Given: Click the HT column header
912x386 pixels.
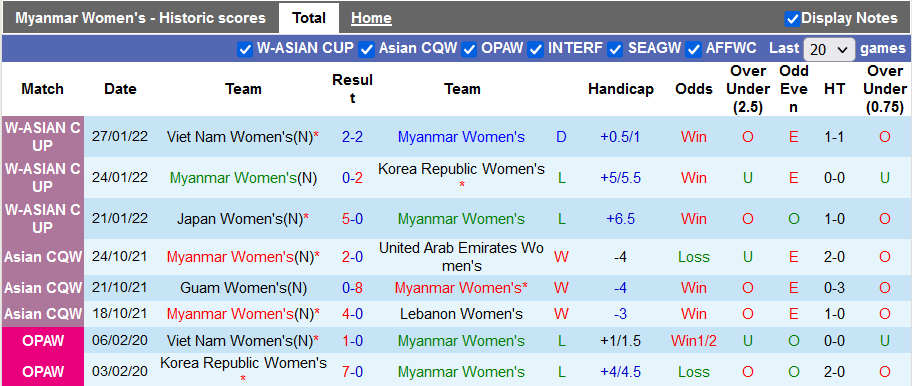Looking at the screenshot, I should (835, 89).
